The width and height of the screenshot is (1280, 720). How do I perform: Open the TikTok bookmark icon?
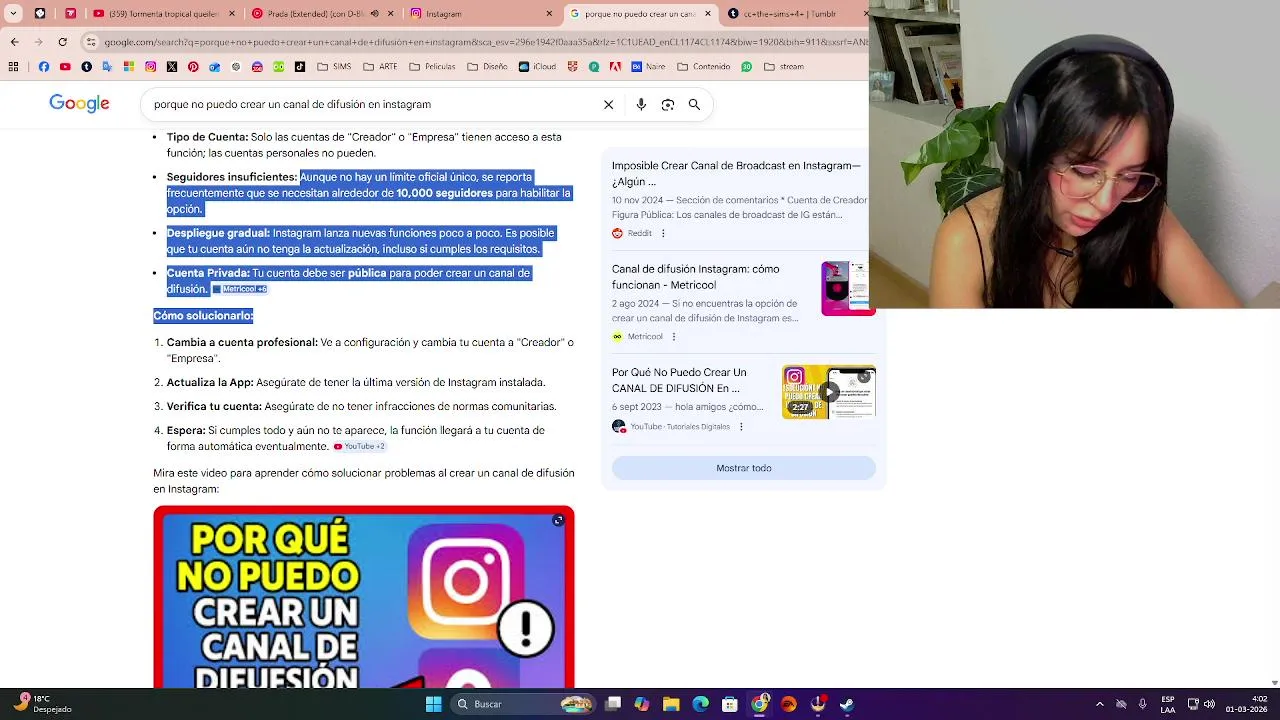tap(299, 67)
